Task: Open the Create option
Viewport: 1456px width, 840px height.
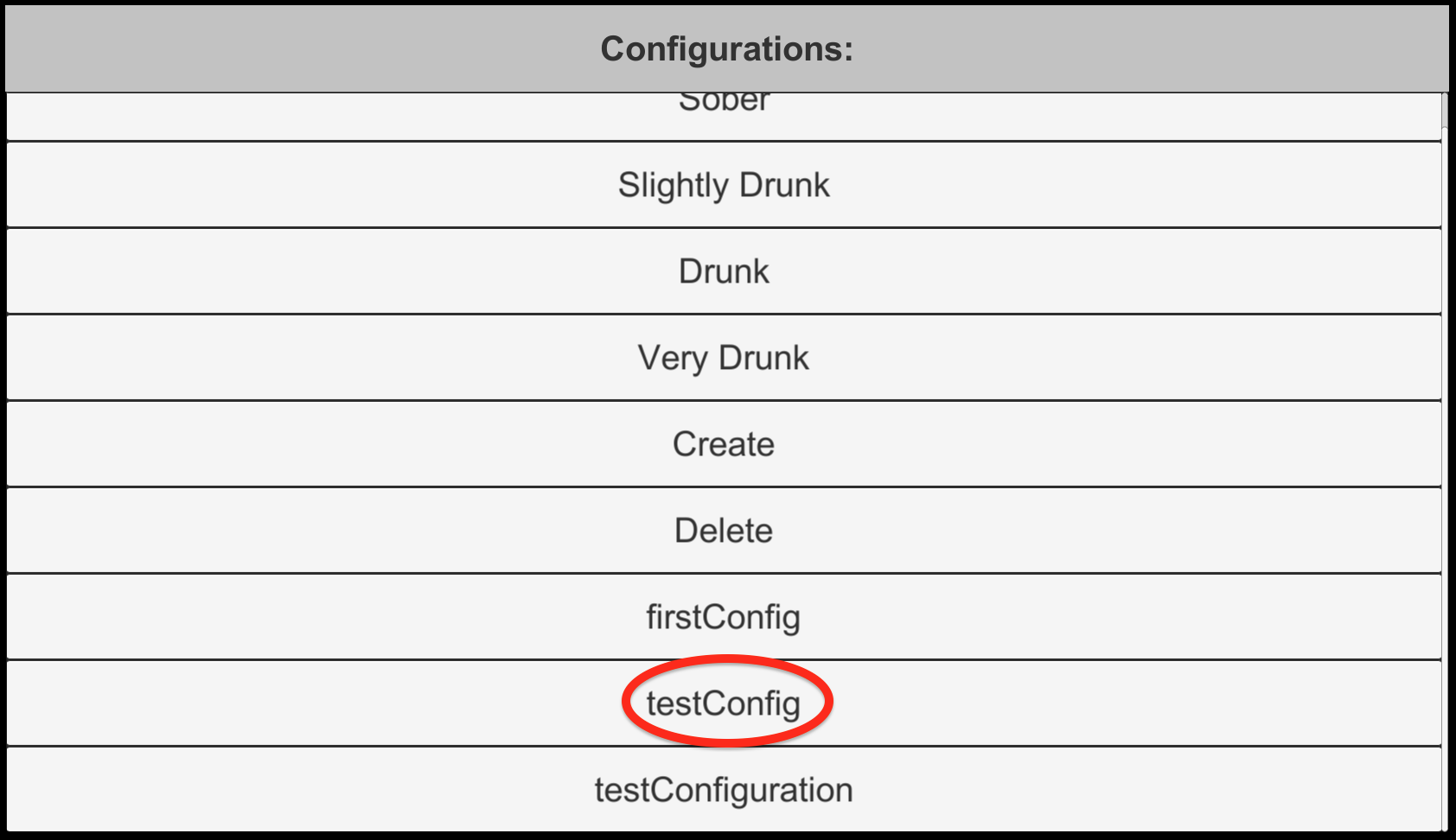Action: (x=724, y=444)
